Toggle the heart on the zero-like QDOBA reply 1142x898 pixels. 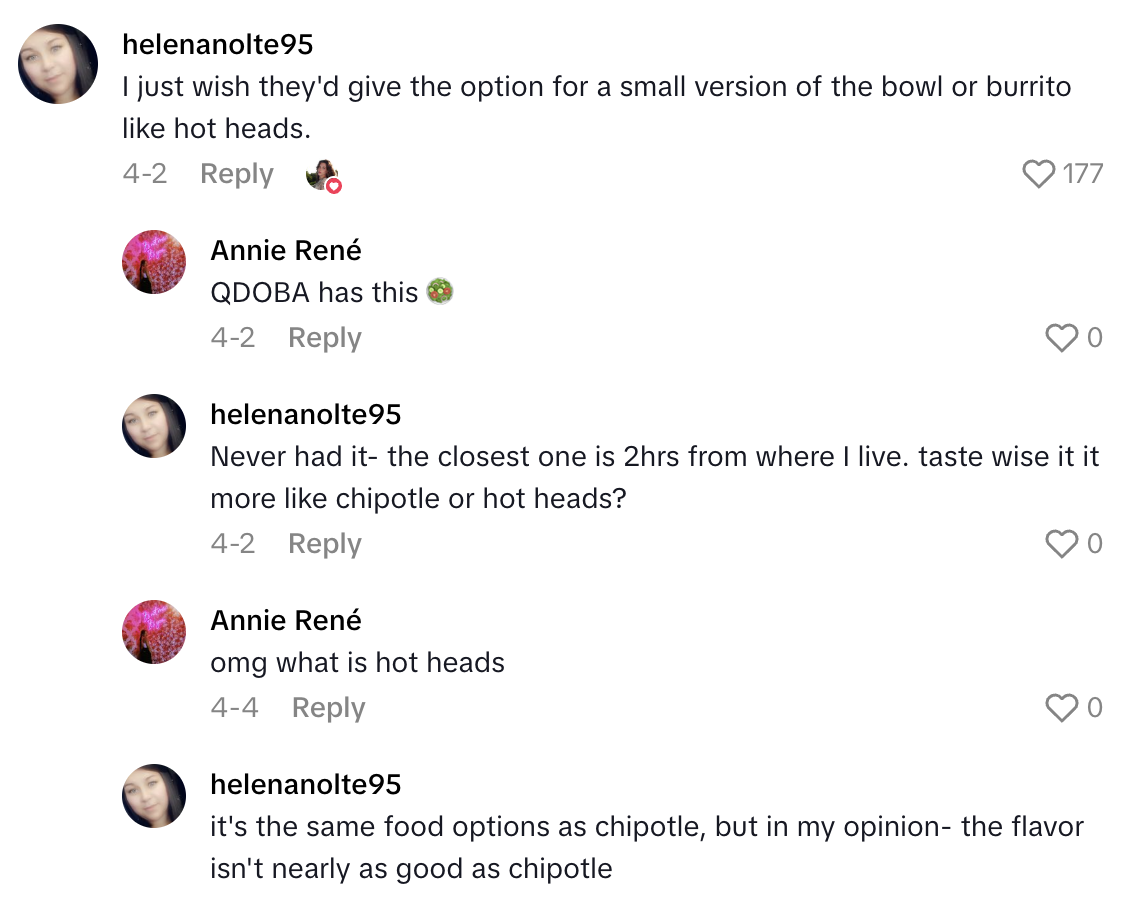(1060, 338)
